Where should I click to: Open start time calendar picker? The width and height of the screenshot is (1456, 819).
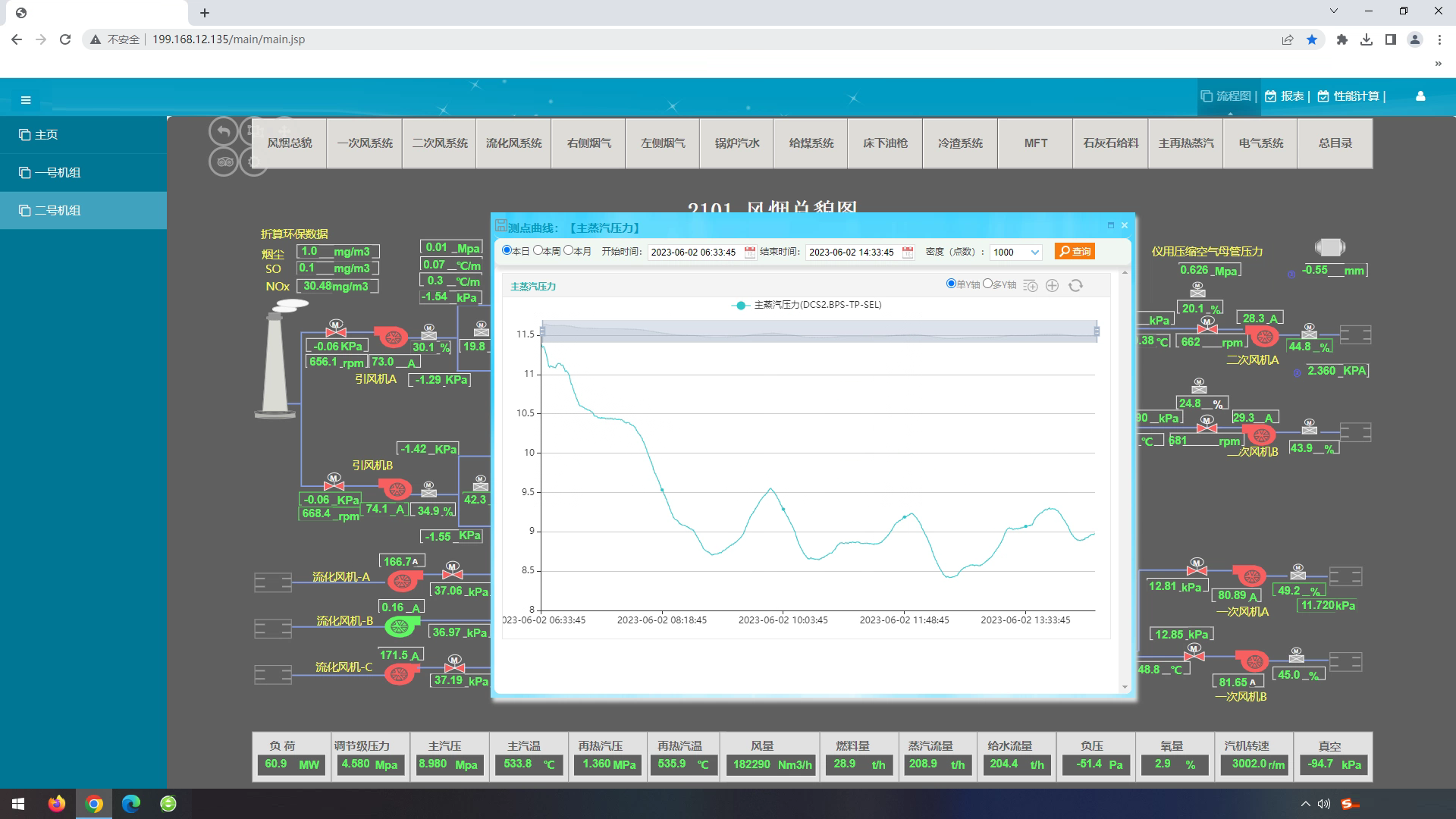point(749,252)
